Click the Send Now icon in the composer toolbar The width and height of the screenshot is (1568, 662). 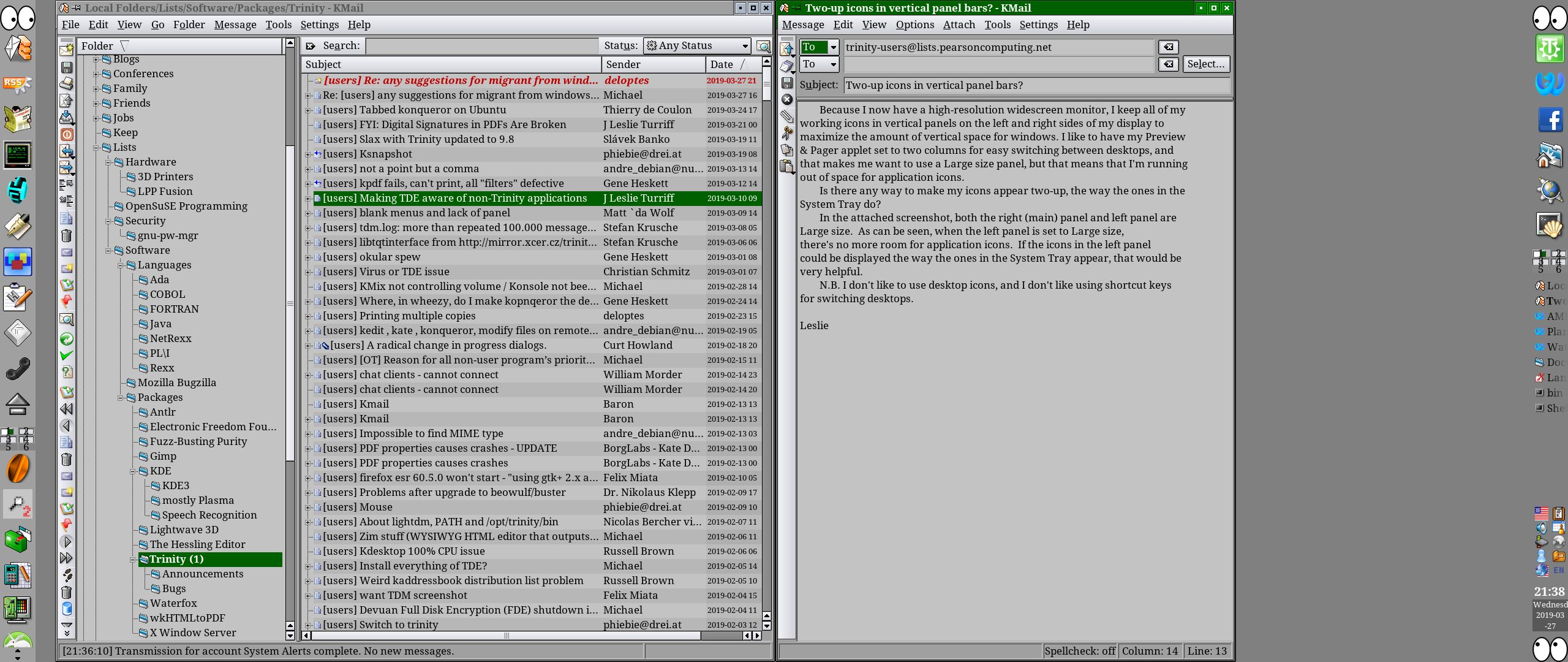click(x=787, y=49)
